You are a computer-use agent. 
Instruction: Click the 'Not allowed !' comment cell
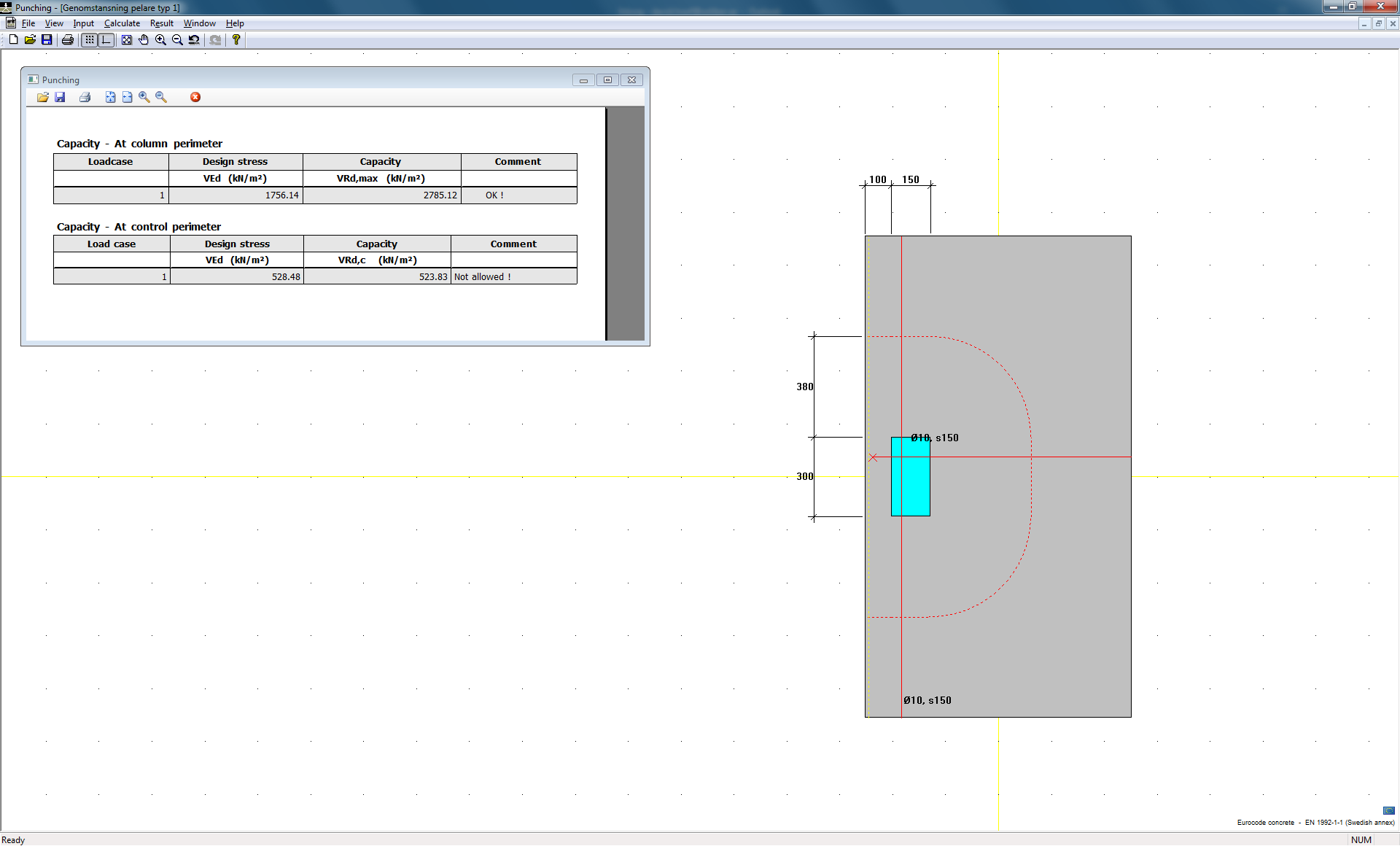(x=513, y=277)
